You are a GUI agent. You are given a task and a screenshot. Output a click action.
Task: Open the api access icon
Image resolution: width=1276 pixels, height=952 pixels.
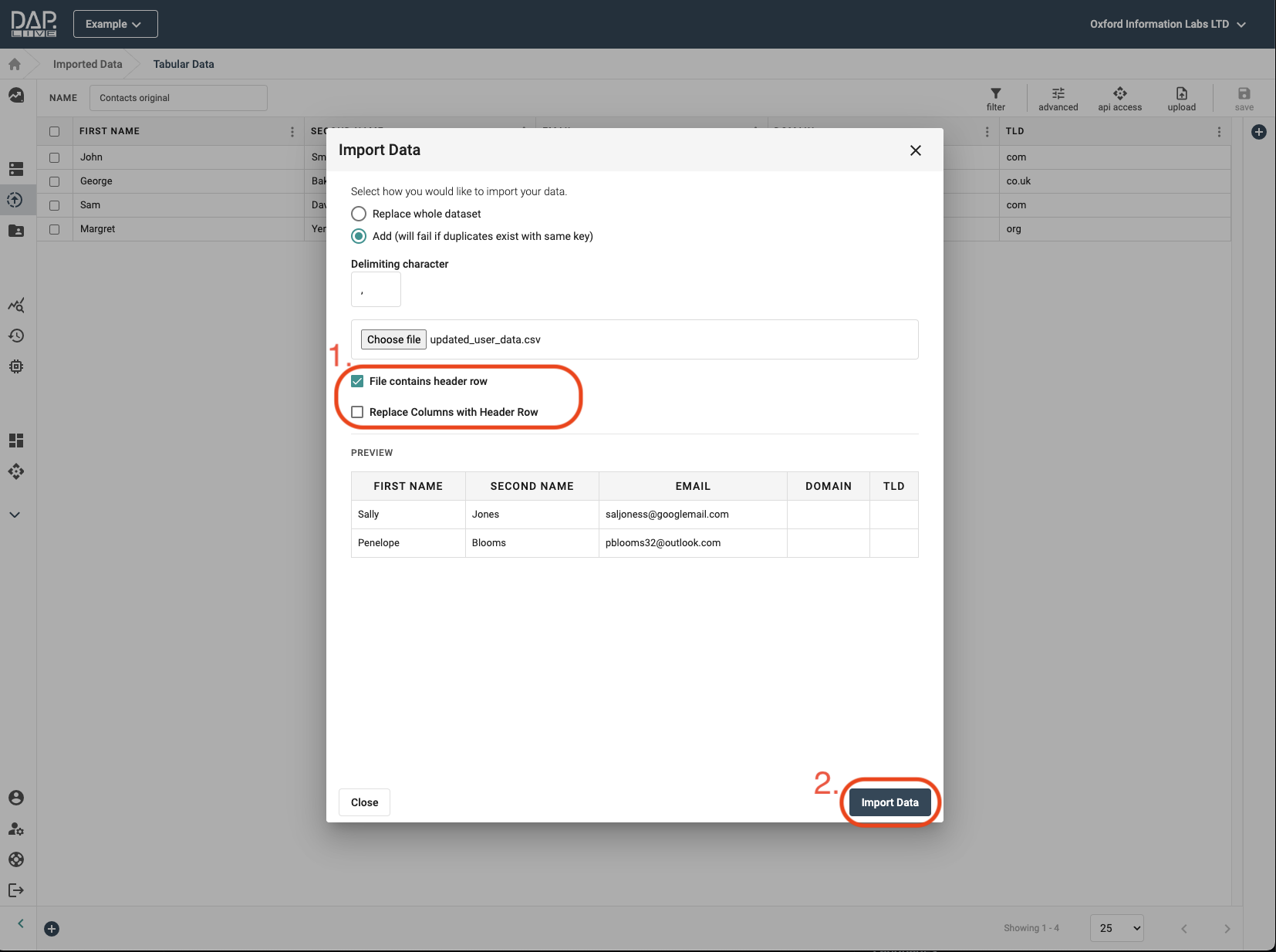point(1119,93)
